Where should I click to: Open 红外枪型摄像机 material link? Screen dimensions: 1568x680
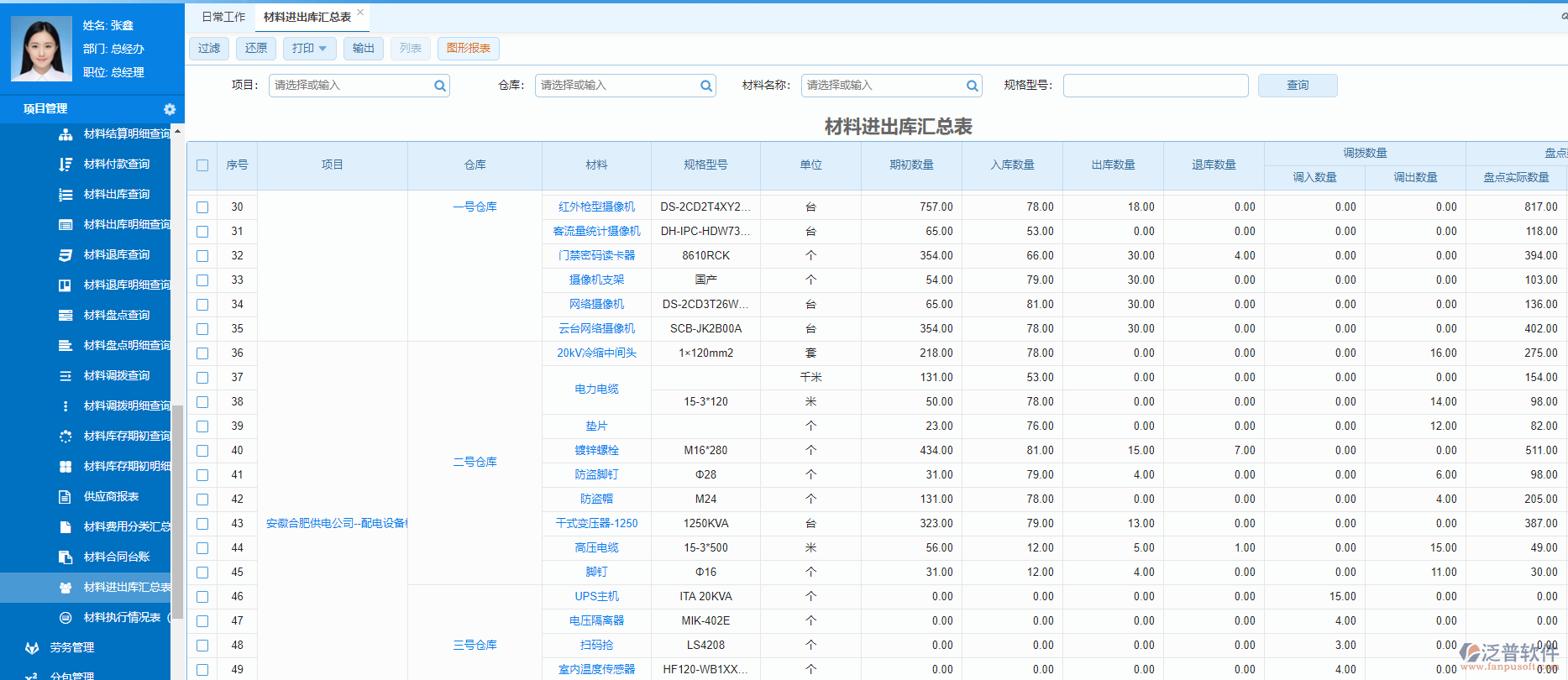(596, 207)
